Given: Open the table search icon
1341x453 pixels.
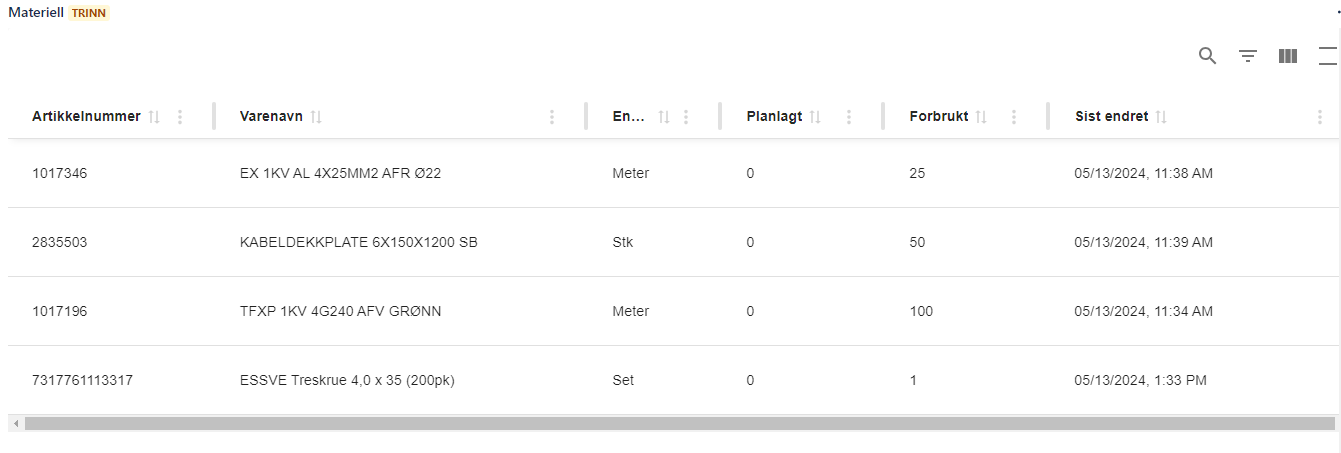Looking at the screenshot, I should (1207, 56).
